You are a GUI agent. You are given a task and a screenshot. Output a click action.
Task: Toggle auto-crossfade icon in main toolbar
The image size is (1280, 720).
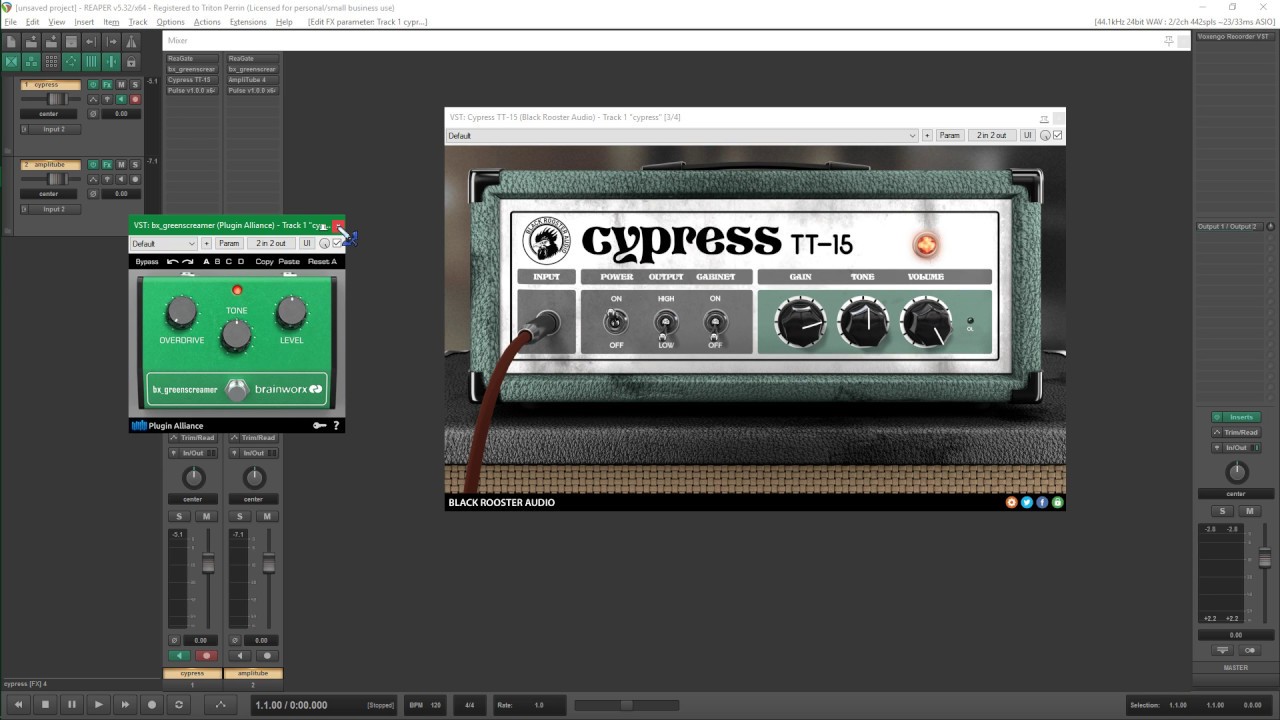coord(11,62)
